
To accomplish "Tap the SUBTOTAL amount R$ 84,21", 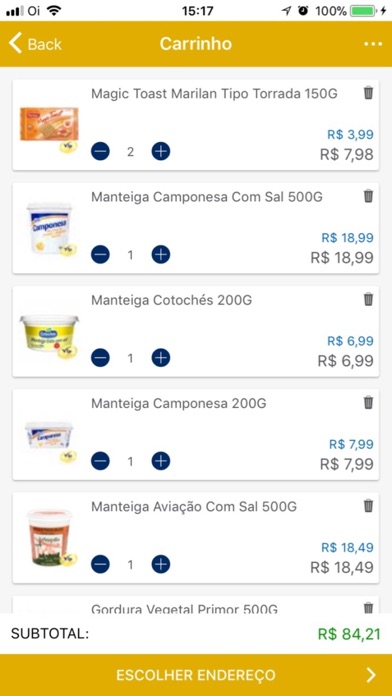I will [349, 634].
